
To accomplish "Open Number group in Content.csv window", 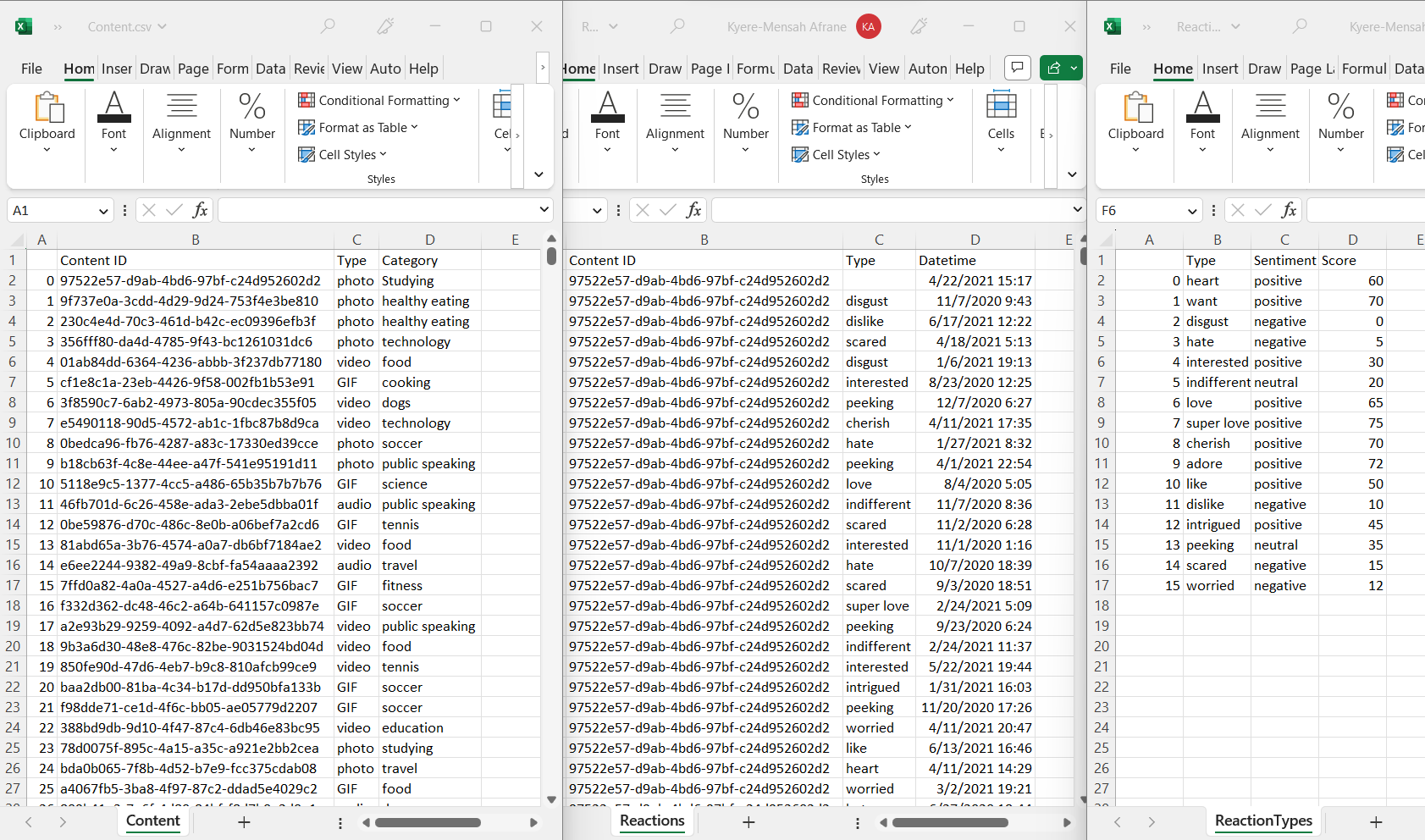I will (252, 123).
